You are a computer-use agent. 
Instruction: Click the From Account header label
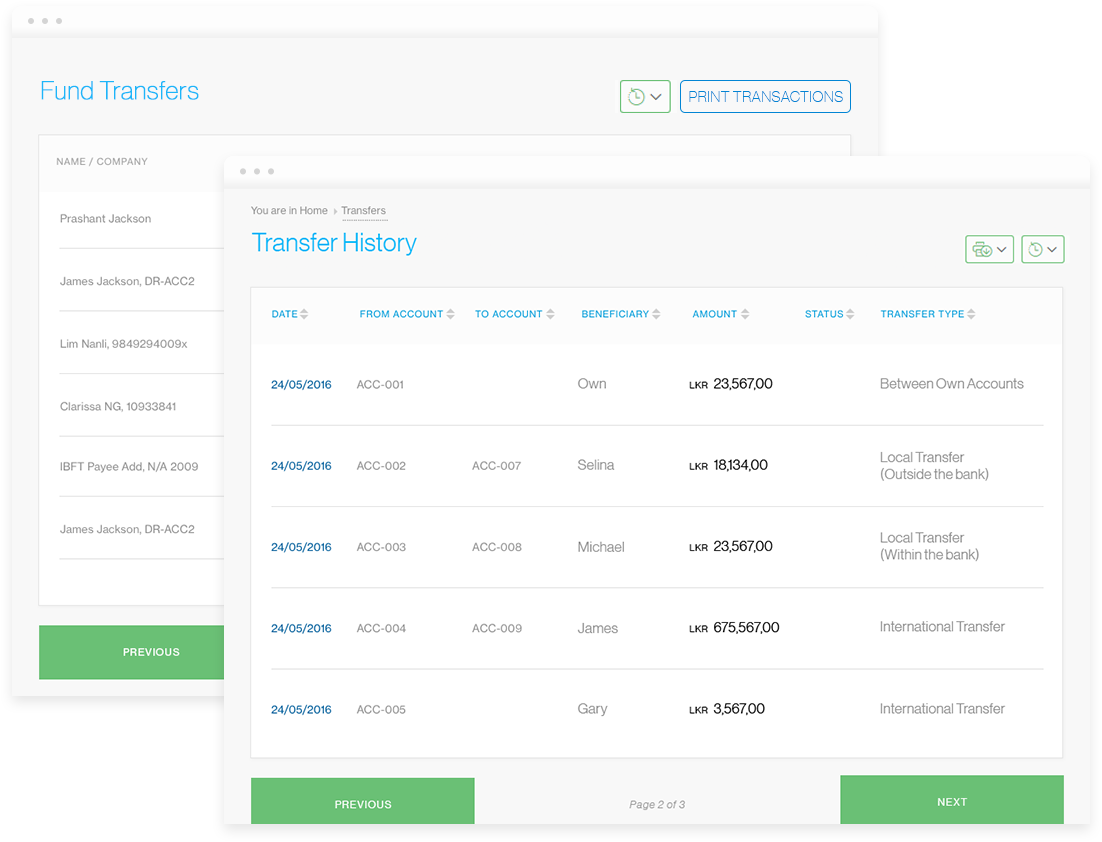point(401,314)
